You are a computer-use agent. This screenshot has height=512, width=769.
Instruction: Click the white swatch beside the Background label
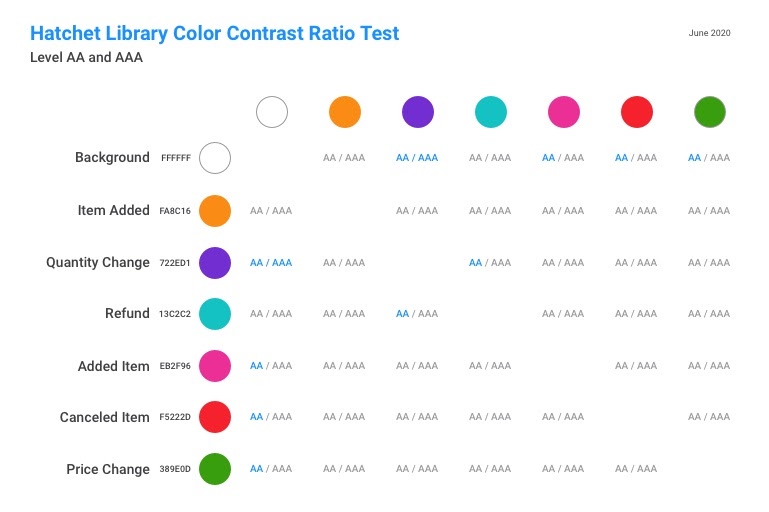215,158
